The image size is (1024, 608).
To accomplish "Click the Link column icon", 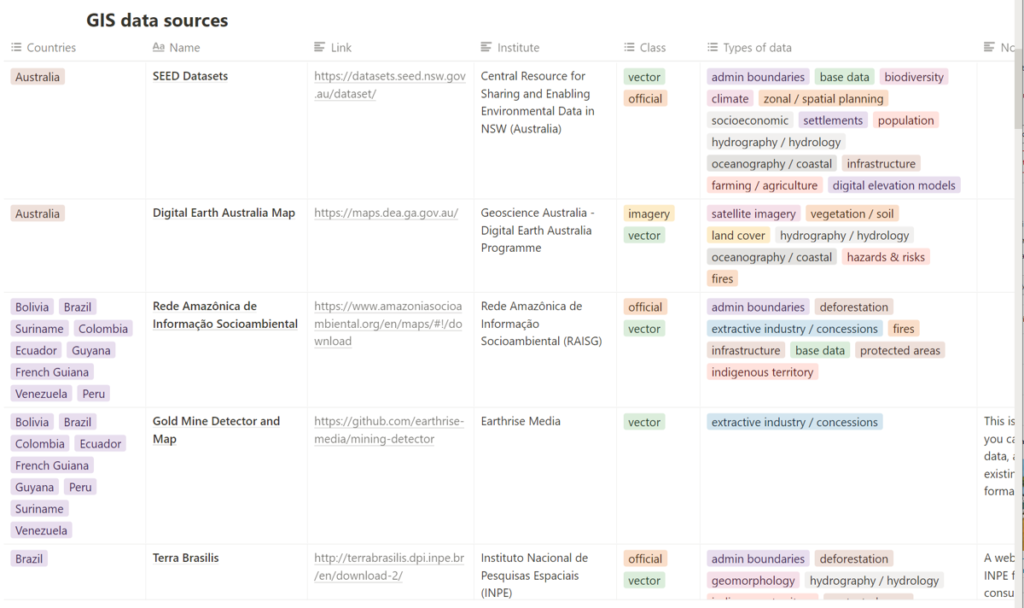I will (319, 48).
